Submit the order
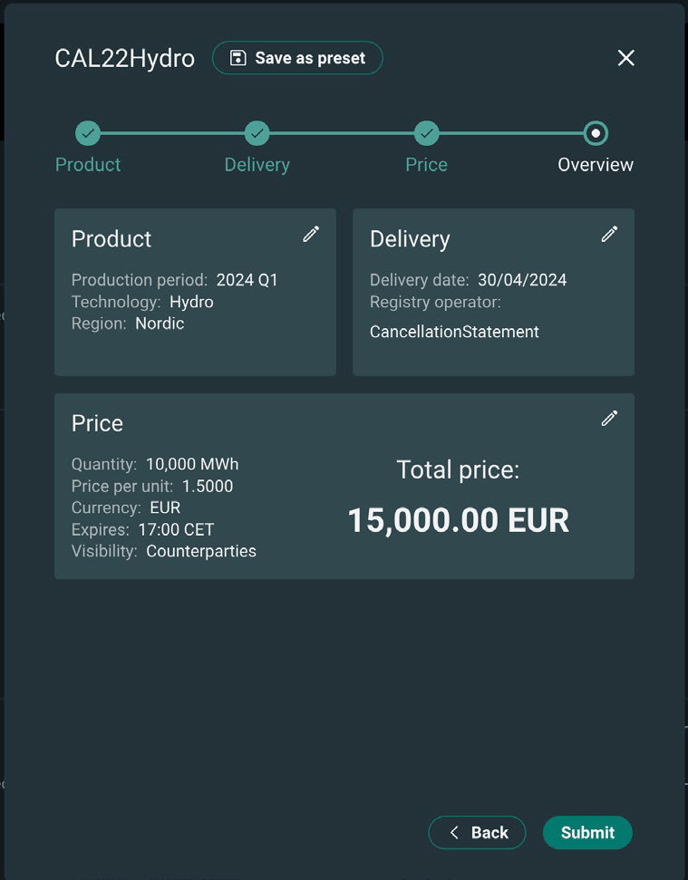The image size is (688, 880). tap(587, 832)
